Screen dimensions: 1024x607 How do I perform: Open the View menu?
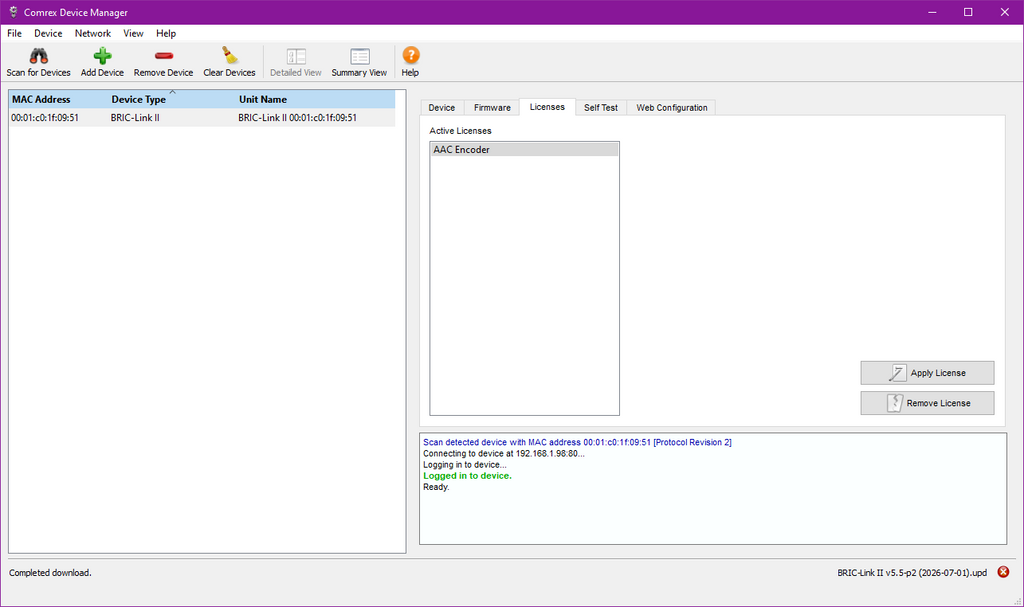point(133,33)
